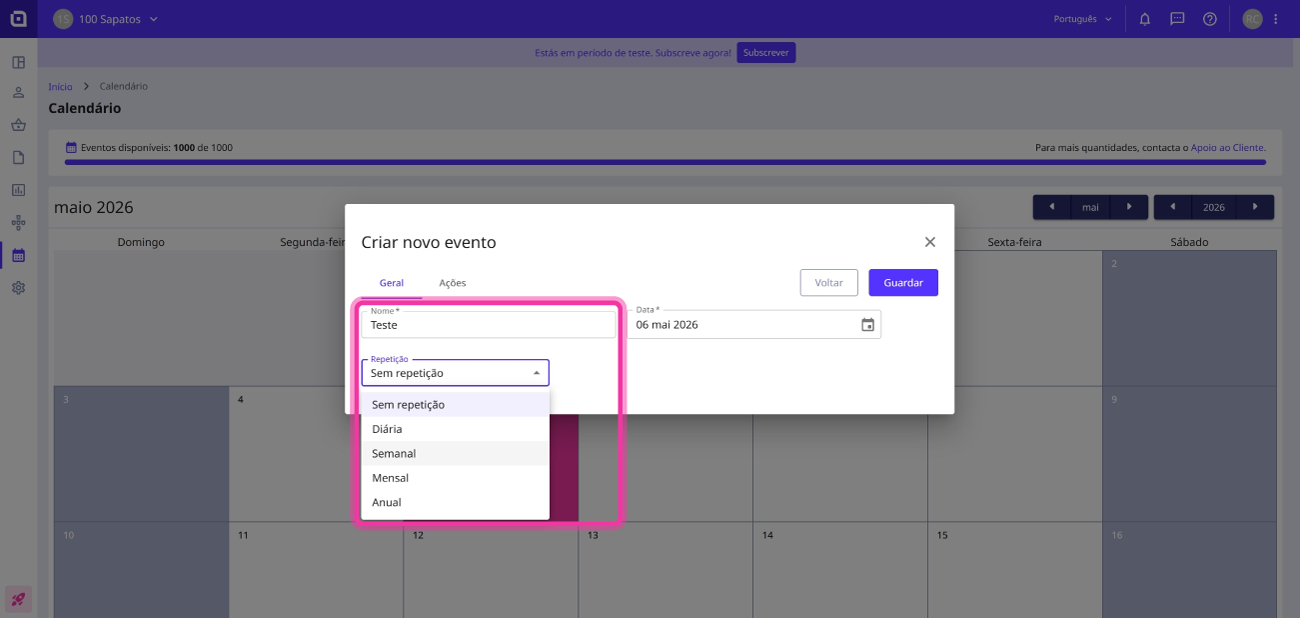Choose Semanal repetition option
Image resolution: width=1300 pixels, height=618 pixels.
coord(455,453)
